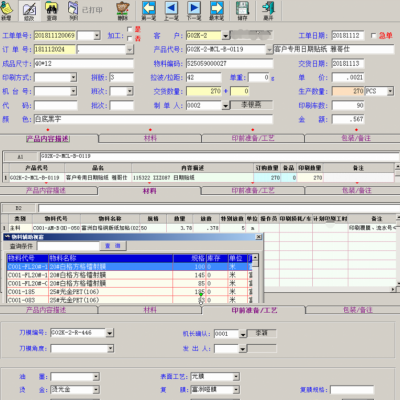Viewport: 400px width, 400px height.
Task: Open the top-row 材料 tab
Action: 150,138
